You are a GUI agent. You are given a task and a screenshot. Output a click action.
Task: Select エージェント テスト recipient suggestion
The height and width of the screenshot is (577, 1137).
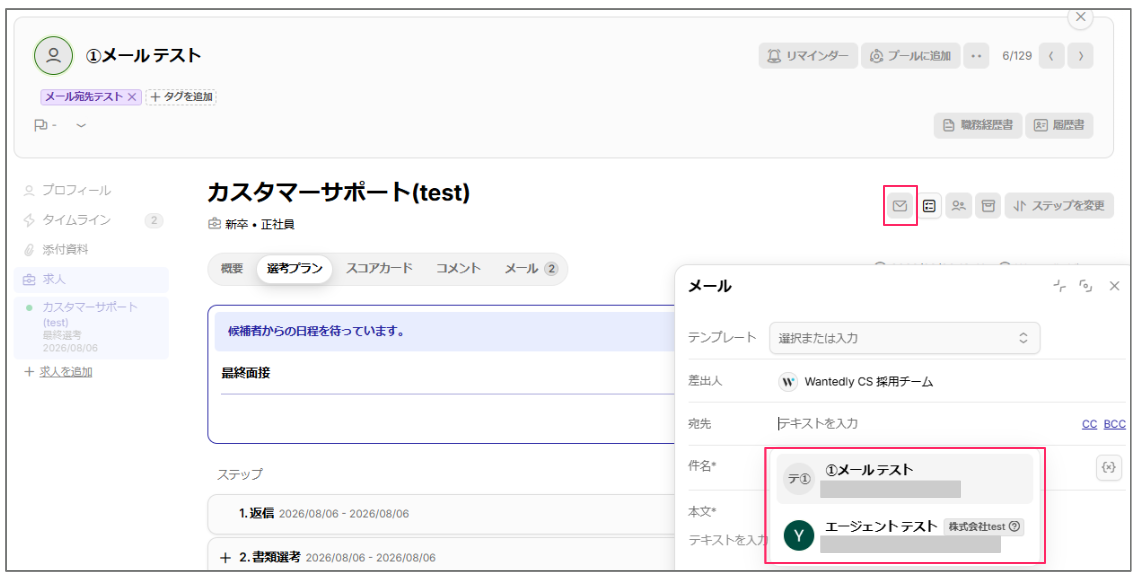click(x=904, y=535)
